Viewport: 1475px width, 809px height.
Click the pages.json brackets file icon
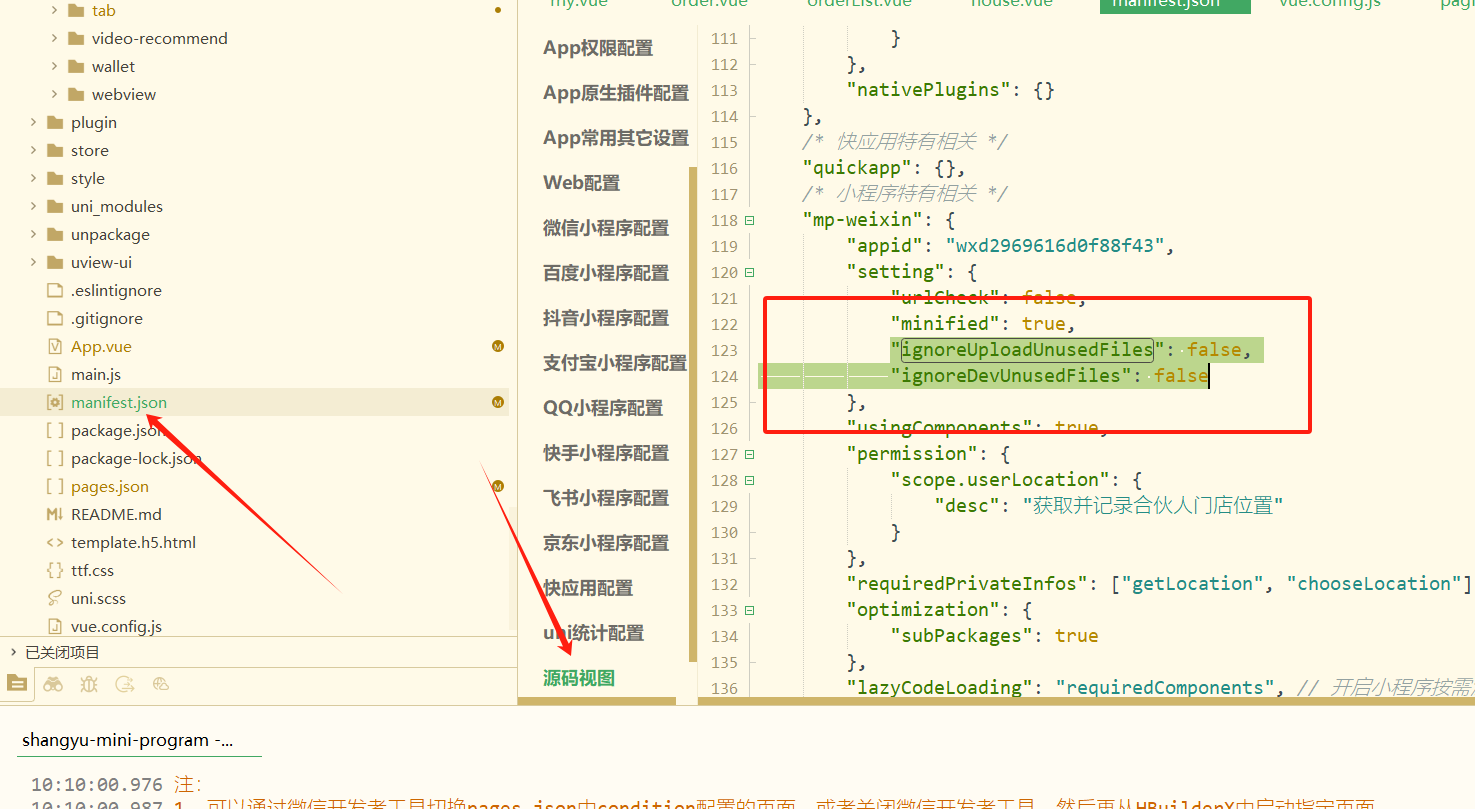[x=55, y=486]
